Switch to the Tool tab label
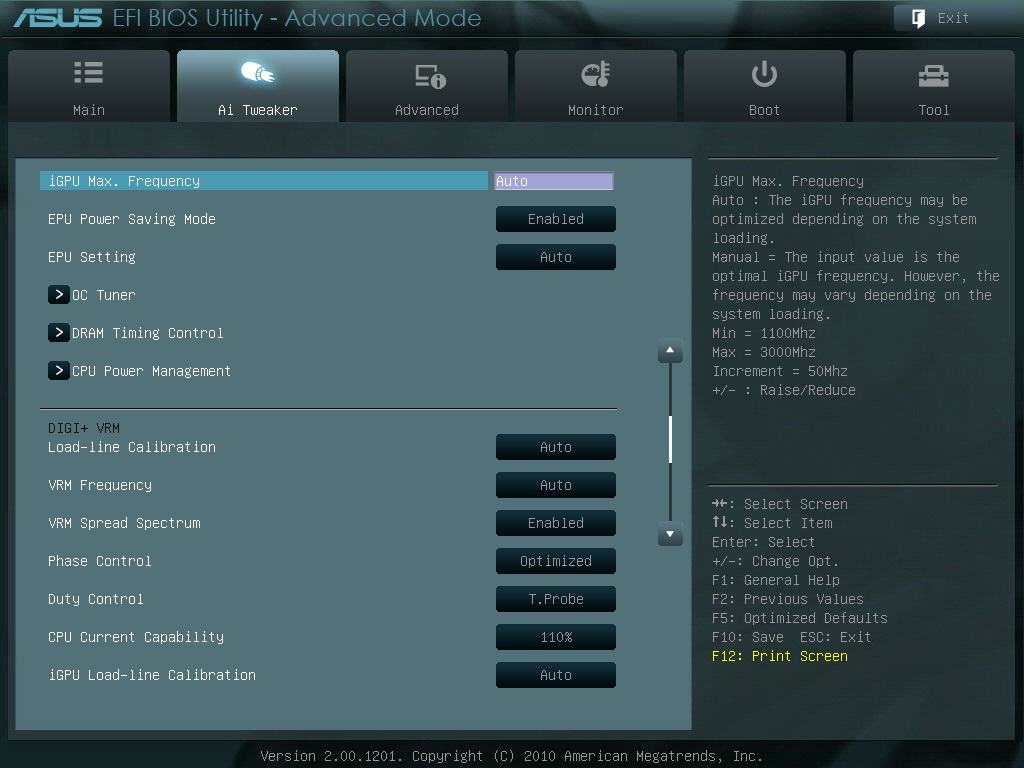Screen dimensions: 1024x768 (x=934, y=110)
